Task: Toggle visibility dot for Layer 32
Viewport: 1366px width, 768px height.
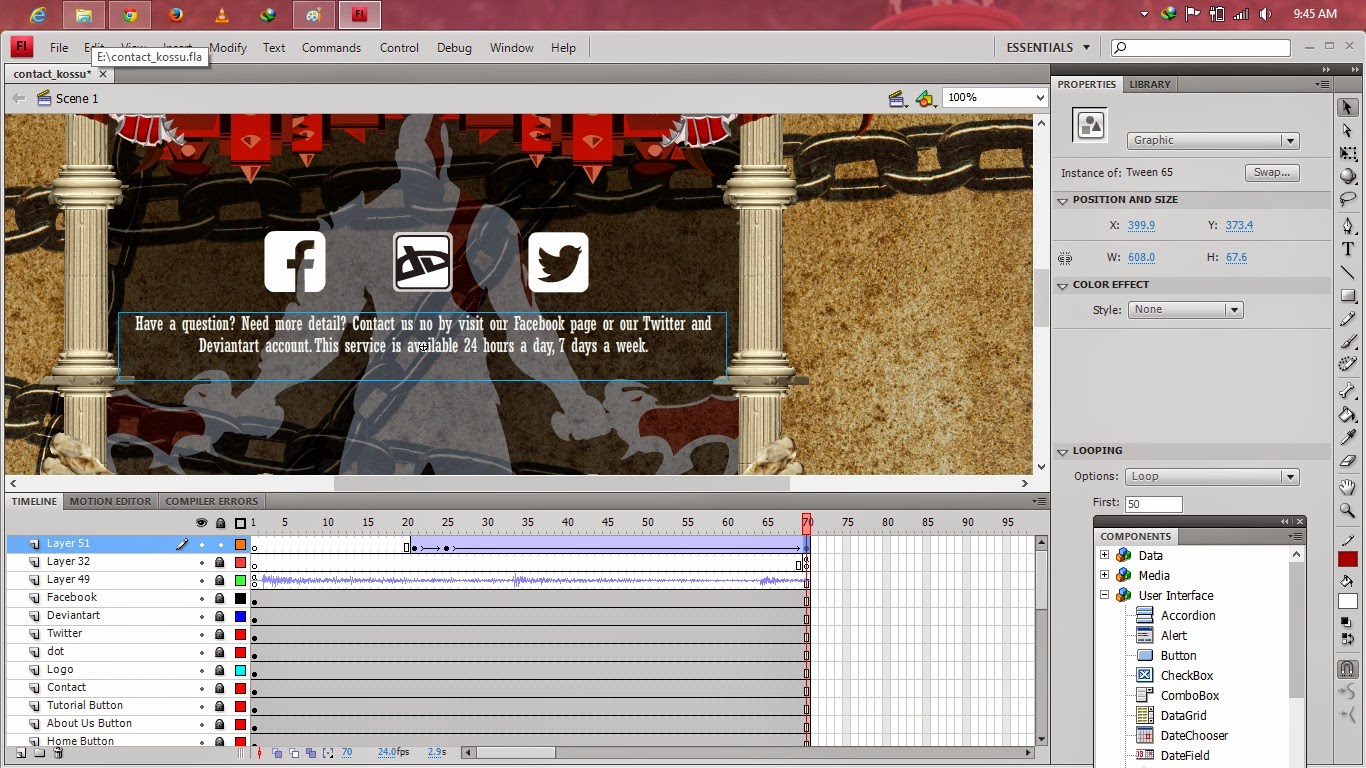Action: (202, 562)
